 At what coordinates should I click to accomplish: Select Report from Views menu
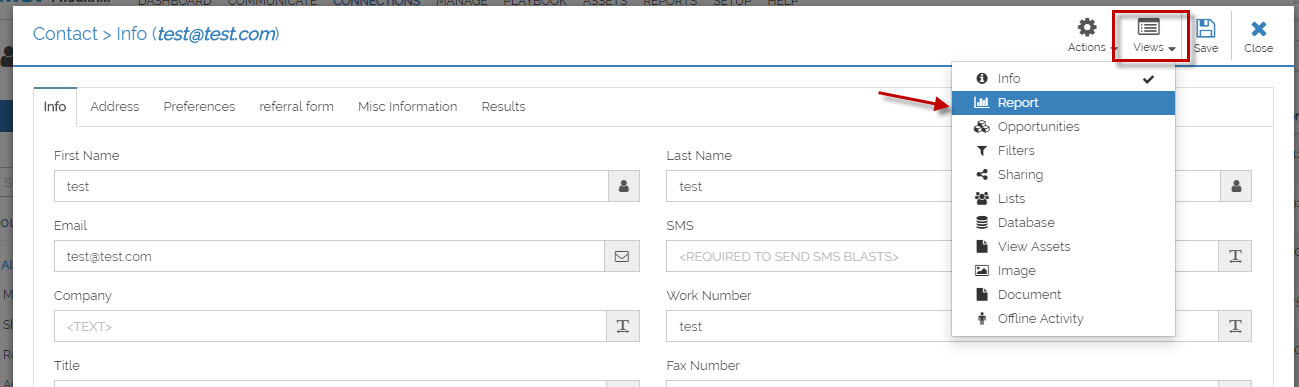(1063, 103)
